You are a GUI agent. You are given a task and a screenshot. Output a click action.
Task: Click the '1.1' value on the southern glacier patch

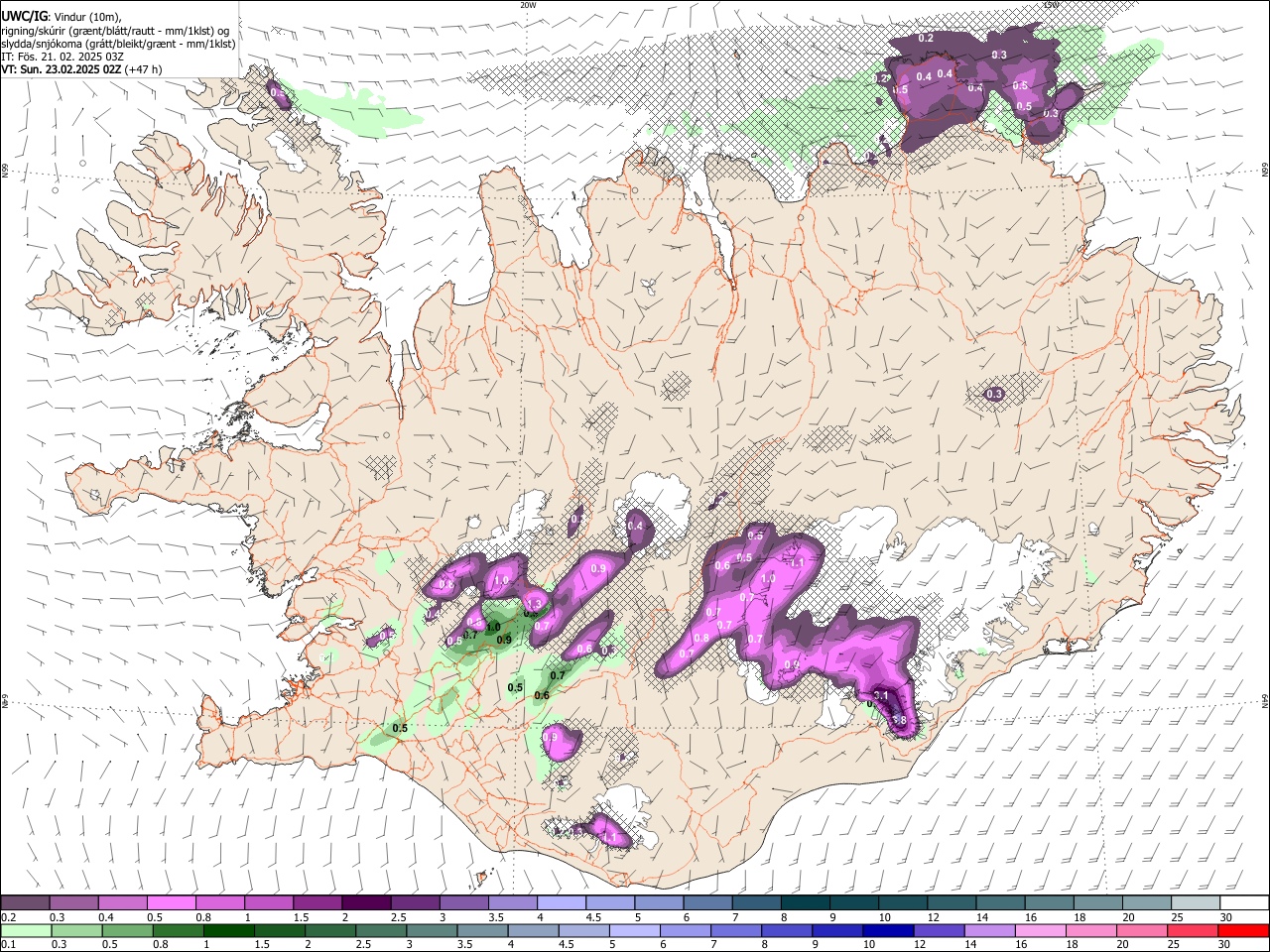click(610, 839)
